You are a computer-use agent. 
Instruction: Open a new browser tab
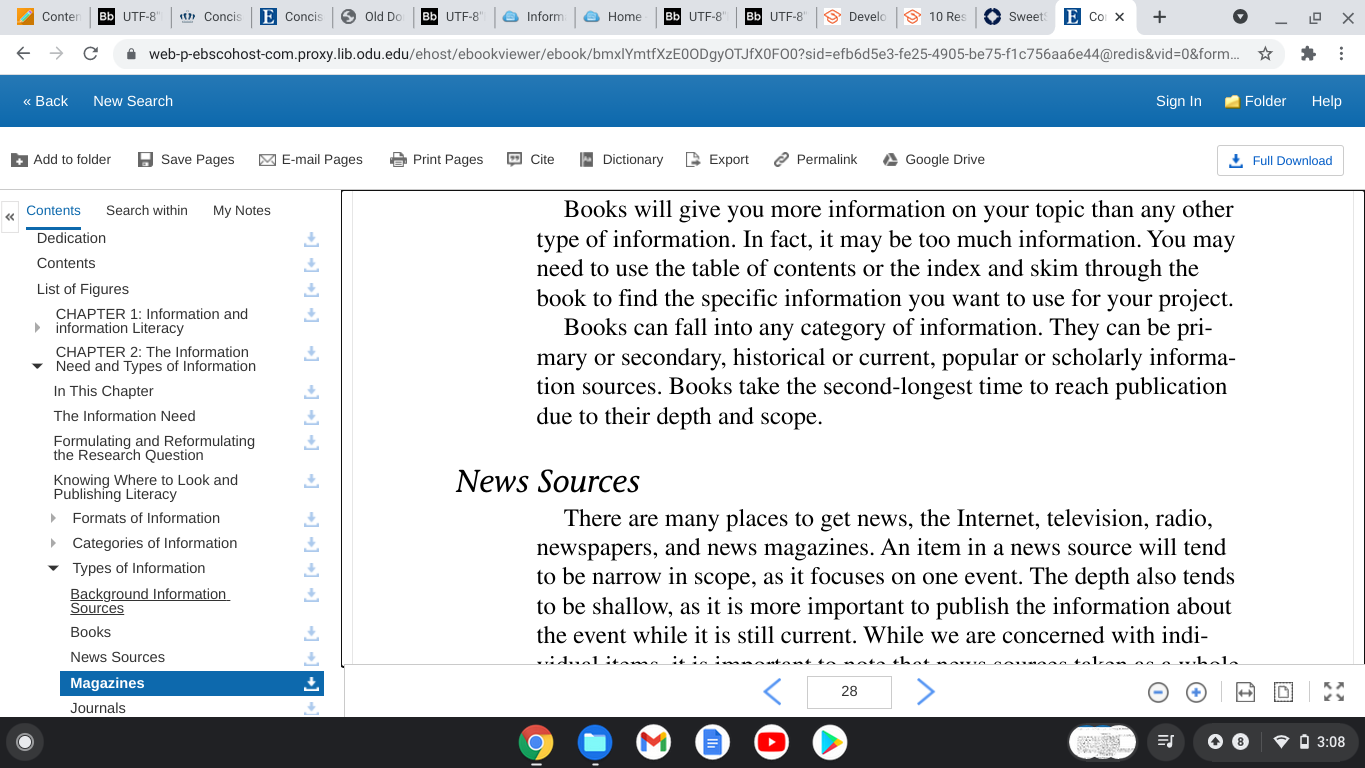click(x=1159, y=17)
